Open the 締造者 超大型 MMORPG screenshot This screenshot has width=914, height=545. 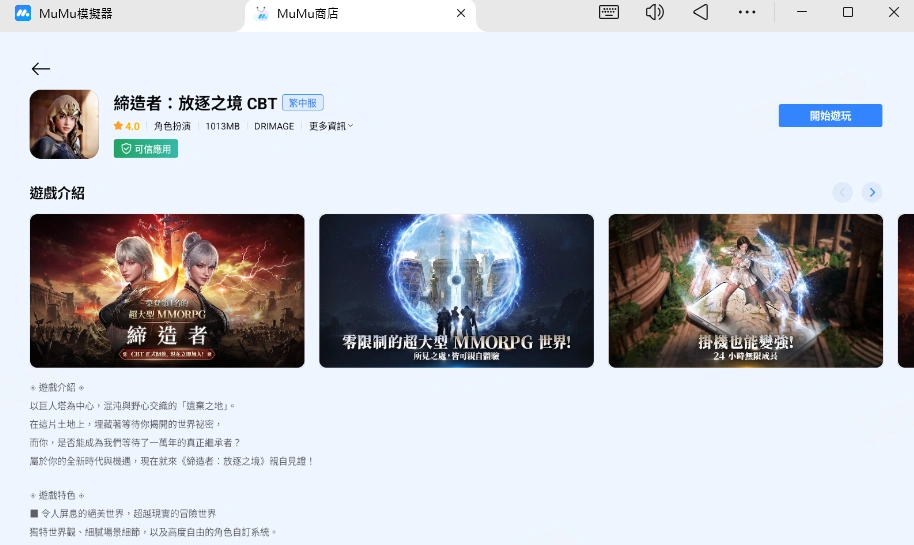[x=167, y=291]
